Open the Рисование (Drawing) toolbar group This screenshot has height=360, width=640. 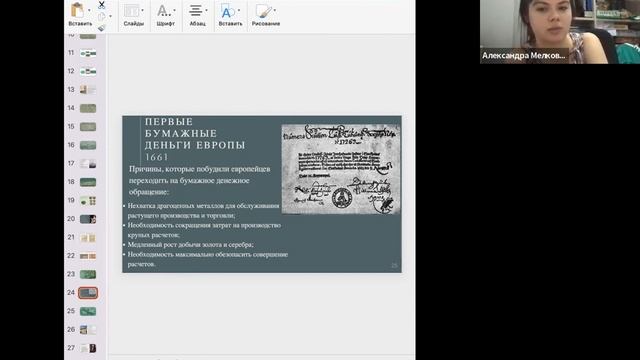tap(266, 15)
